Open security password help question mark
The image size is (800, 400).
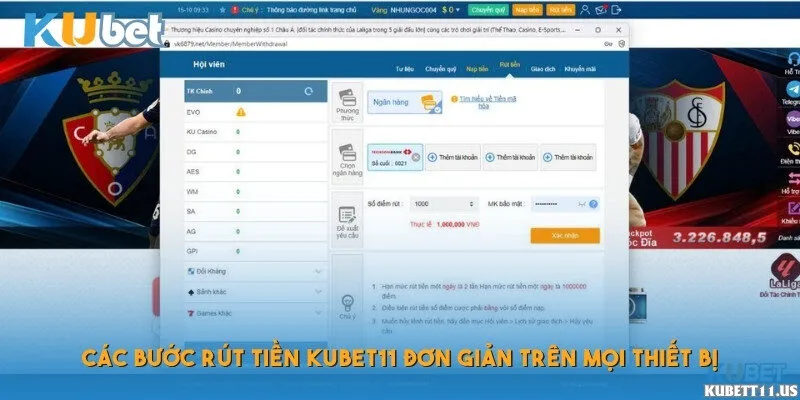coord(593,204)
